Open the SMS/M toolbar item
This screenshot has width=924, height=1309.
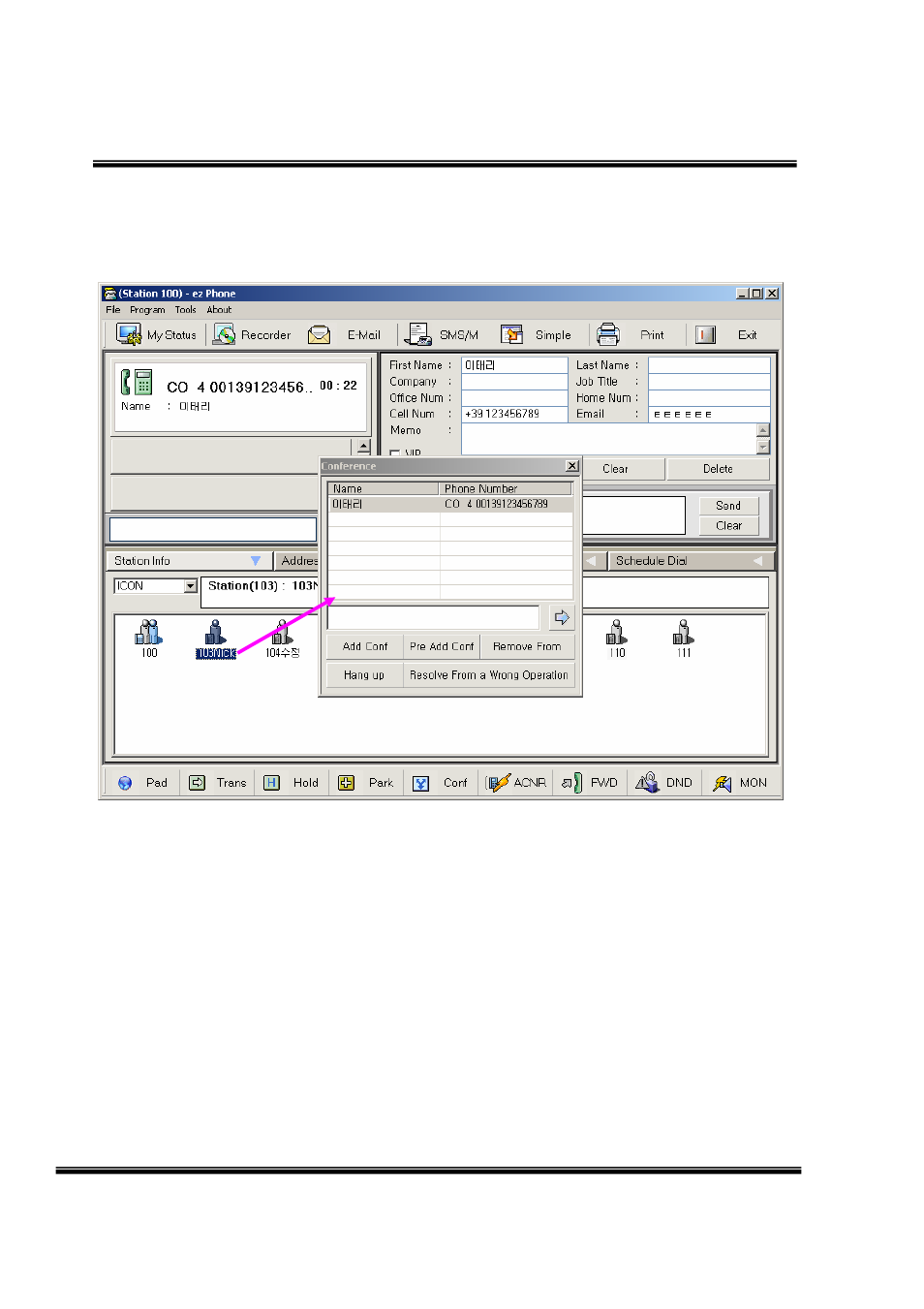click(x=442, y=335)
